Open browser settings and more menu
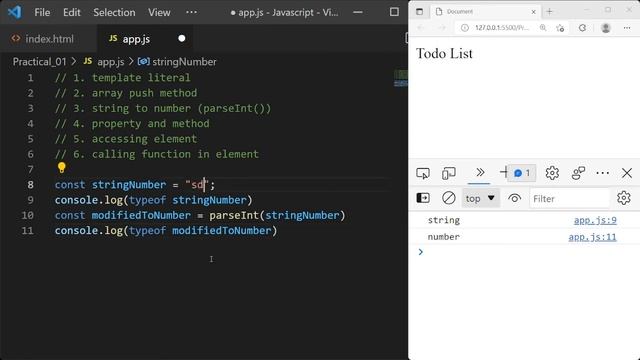Screen dimensions: 640x360 click(627, 28)
